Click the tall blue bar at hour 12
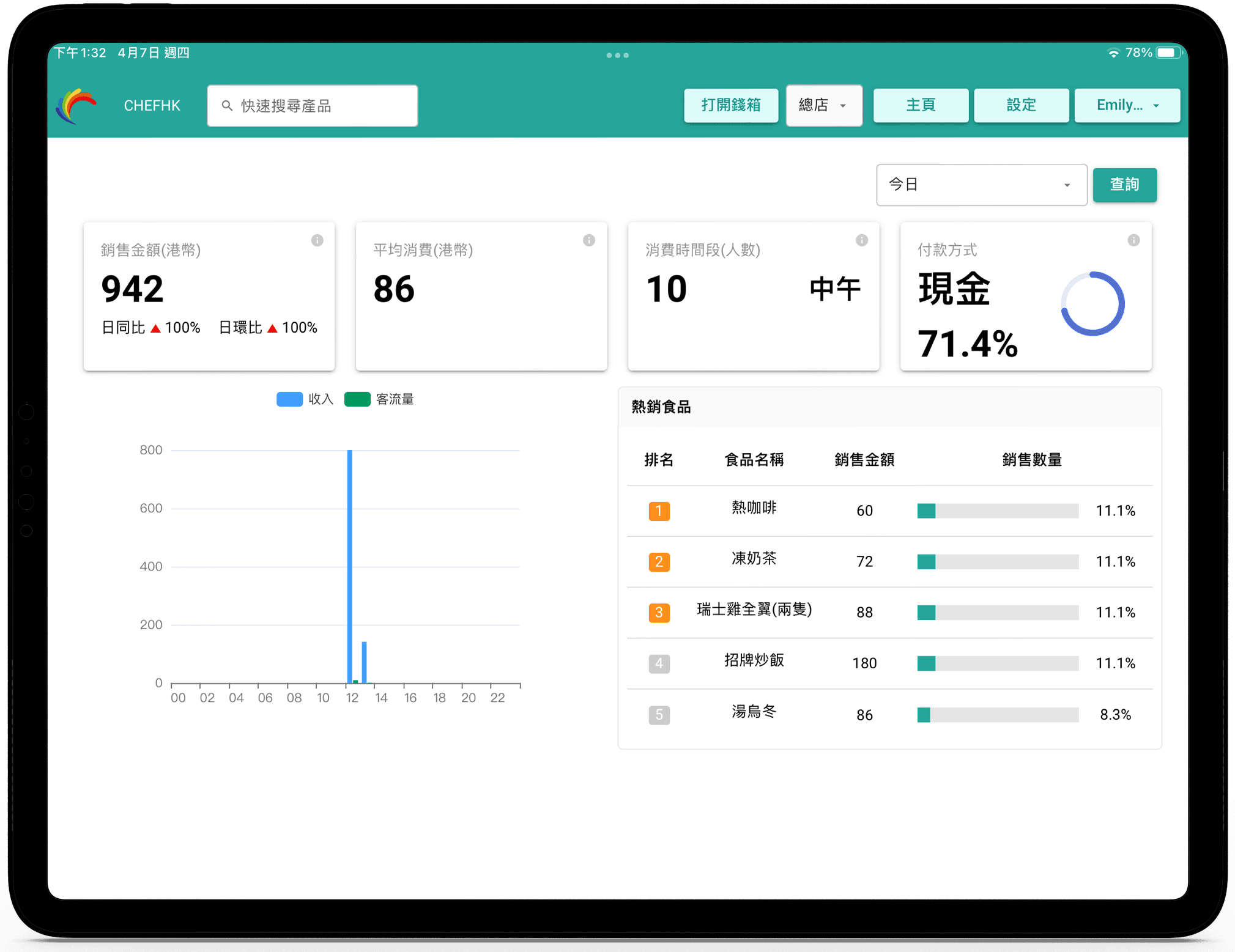 pyautogui.click(x=350, y=566)
